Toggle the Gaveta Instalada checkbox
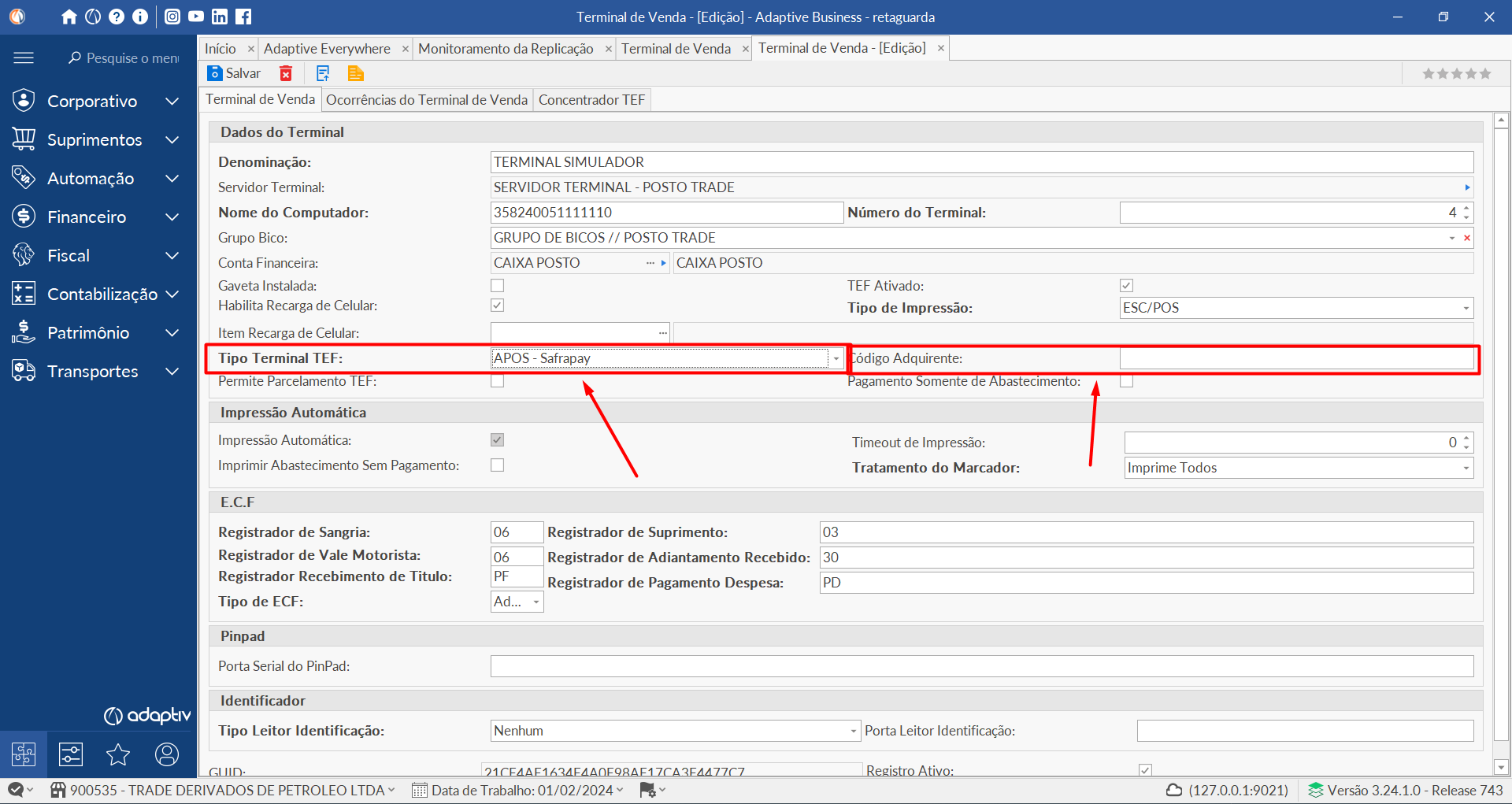1512x804 pixels. 497,285
